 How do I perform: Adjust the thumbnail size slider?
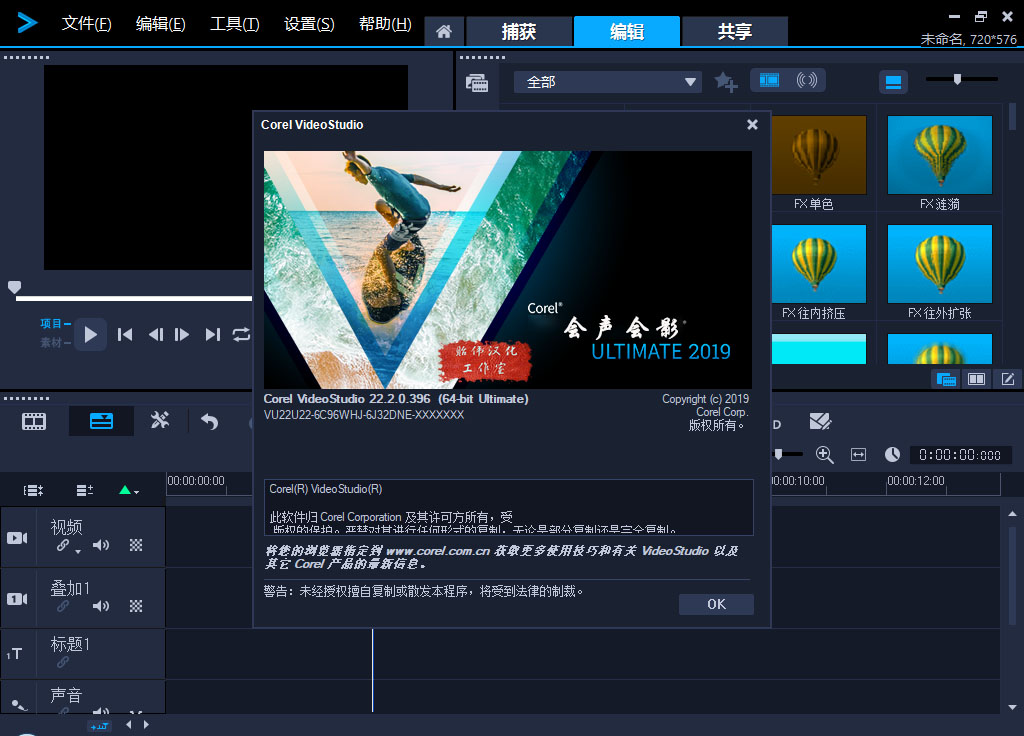(x=957, y=79)
